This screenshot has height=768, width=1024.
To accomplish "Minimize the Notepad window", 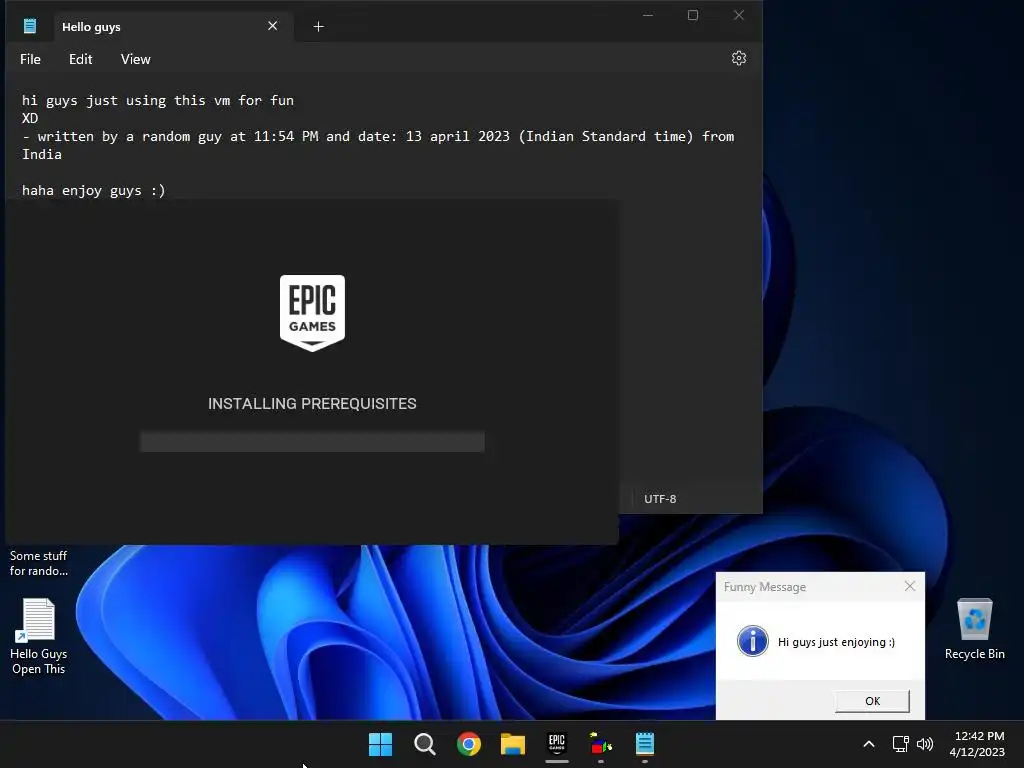I will click(x=648, y=15).
